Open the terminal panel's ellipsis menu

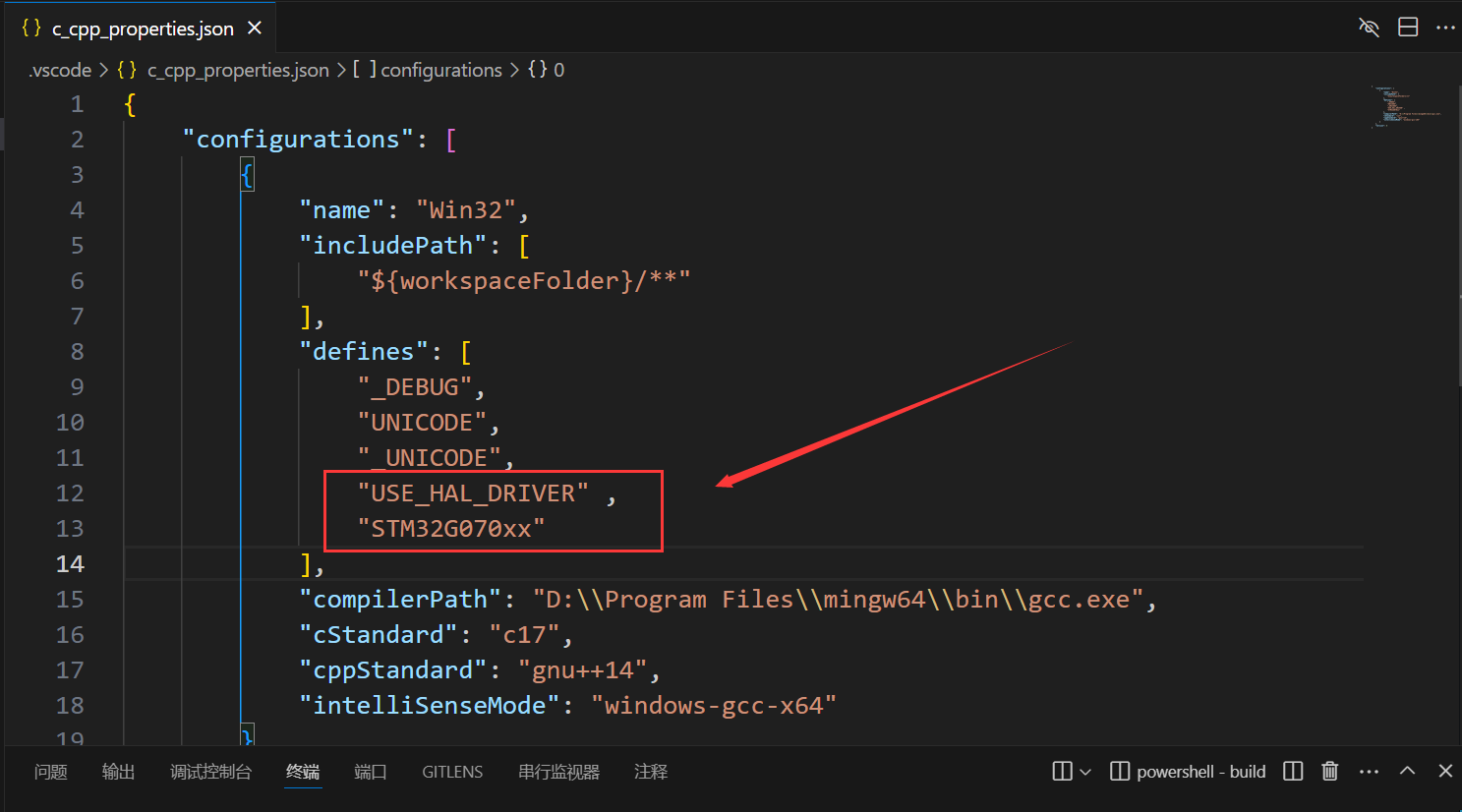point(1369,772)
